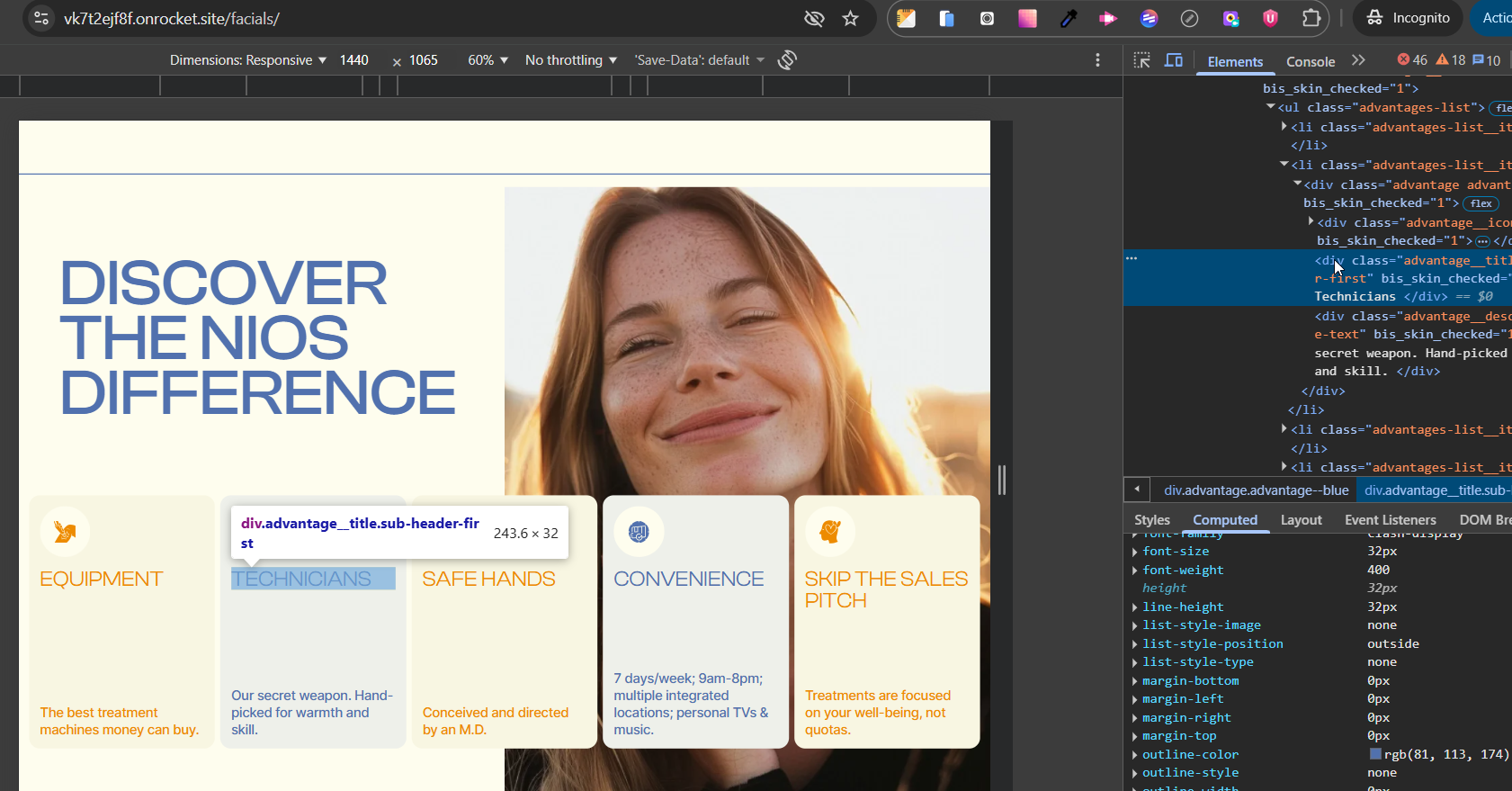Image resolution: width=1512 pixels, height=791 pixels.
Task: Toggle the device toolbar emulation
Action: coord(1174,60)
